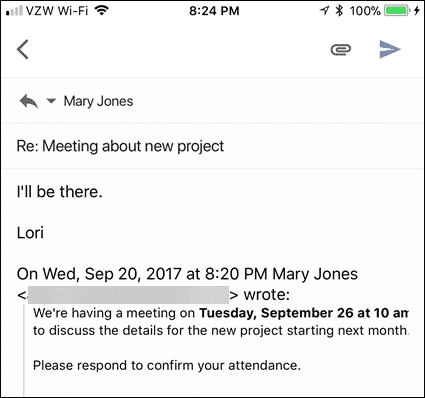Tap the Lori signature line
Screen dimensions: 425x398
pyautogui.click(x=30, y=233)
